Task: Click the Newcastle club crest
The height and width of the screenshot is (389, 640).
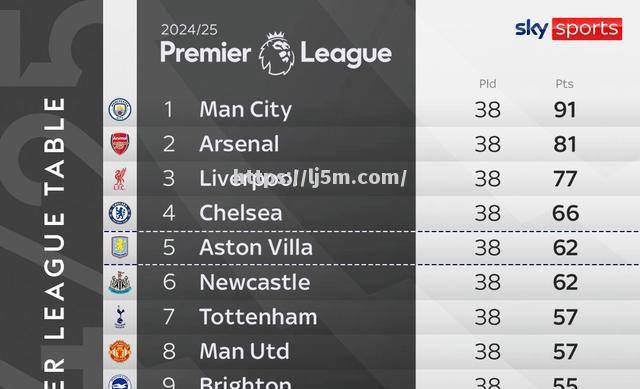Action: tap(120, 282)
